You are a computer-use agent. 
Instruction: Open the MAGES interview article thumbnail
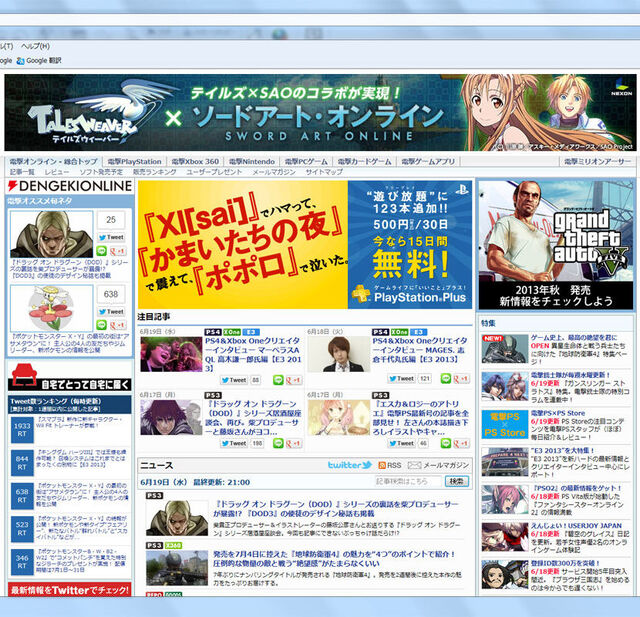click(x=339, y=354)
